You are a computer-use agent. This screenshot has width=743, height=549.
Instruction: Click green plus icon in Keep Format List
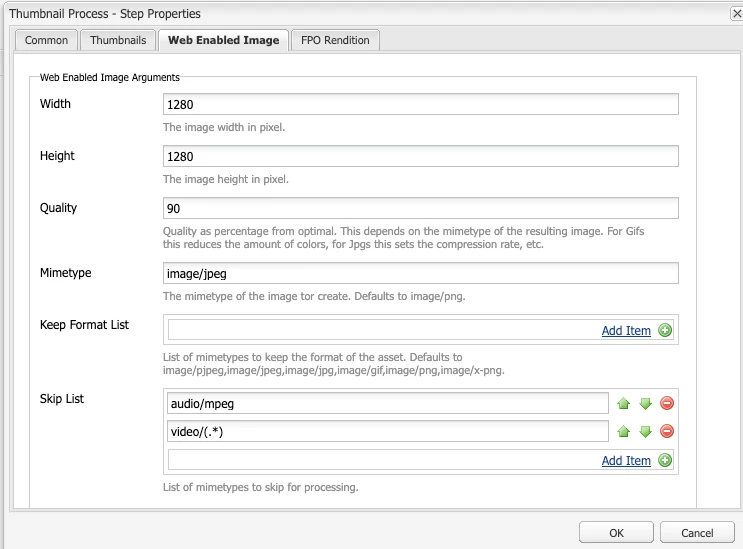coord(665,330)
